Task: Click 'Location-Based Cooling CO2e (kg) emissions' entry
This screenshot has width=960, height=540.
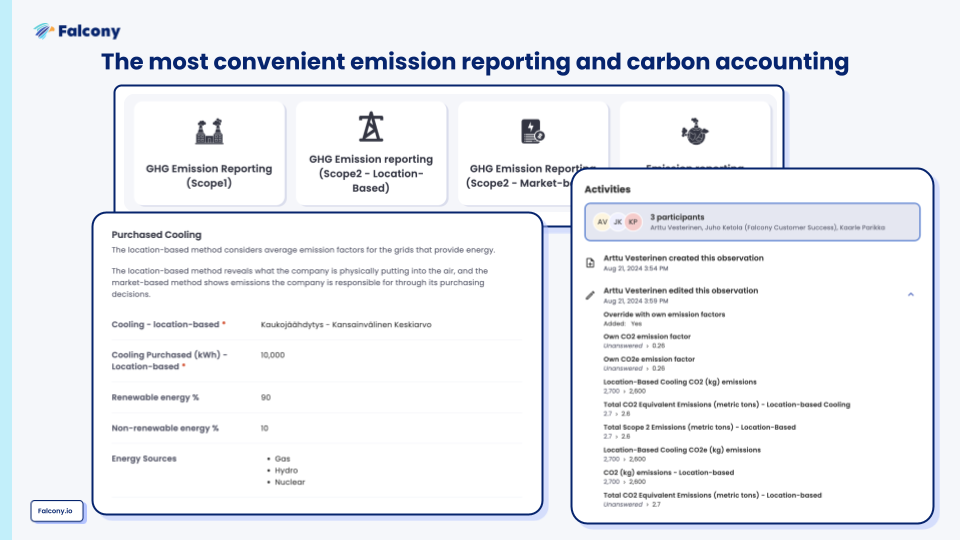Action: [682, 449]
